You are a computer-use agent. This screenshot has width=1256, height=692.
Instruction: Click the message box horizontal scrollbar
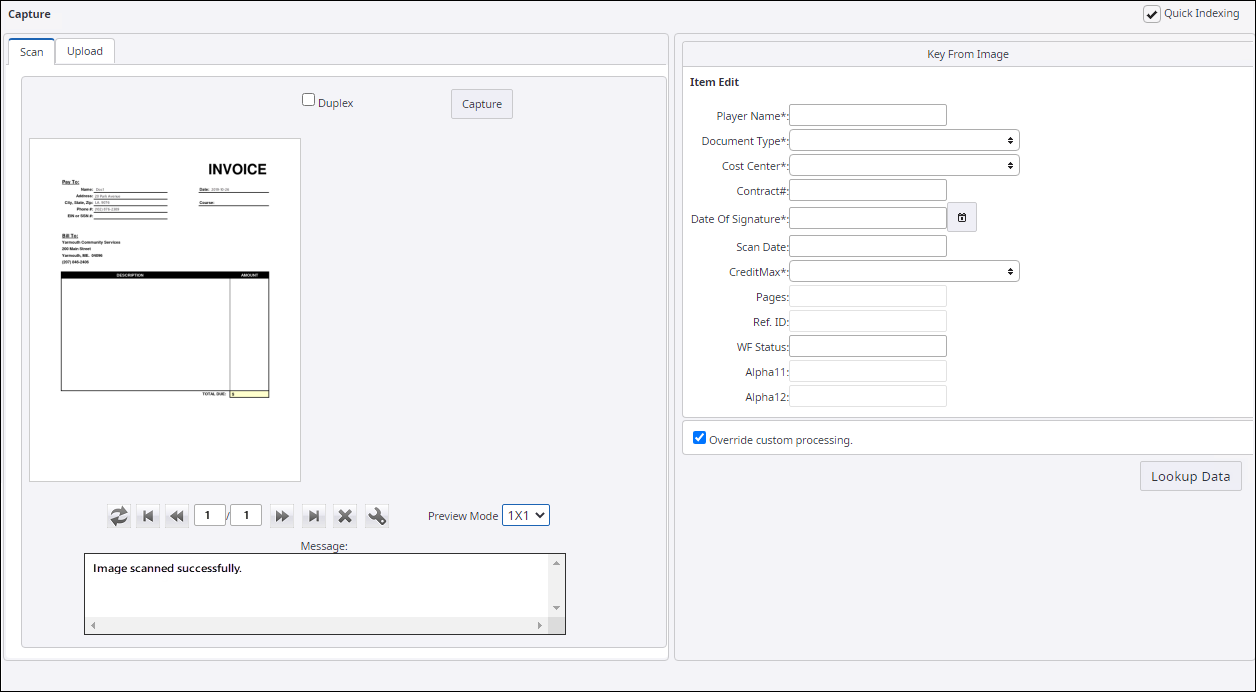point(317,626)
